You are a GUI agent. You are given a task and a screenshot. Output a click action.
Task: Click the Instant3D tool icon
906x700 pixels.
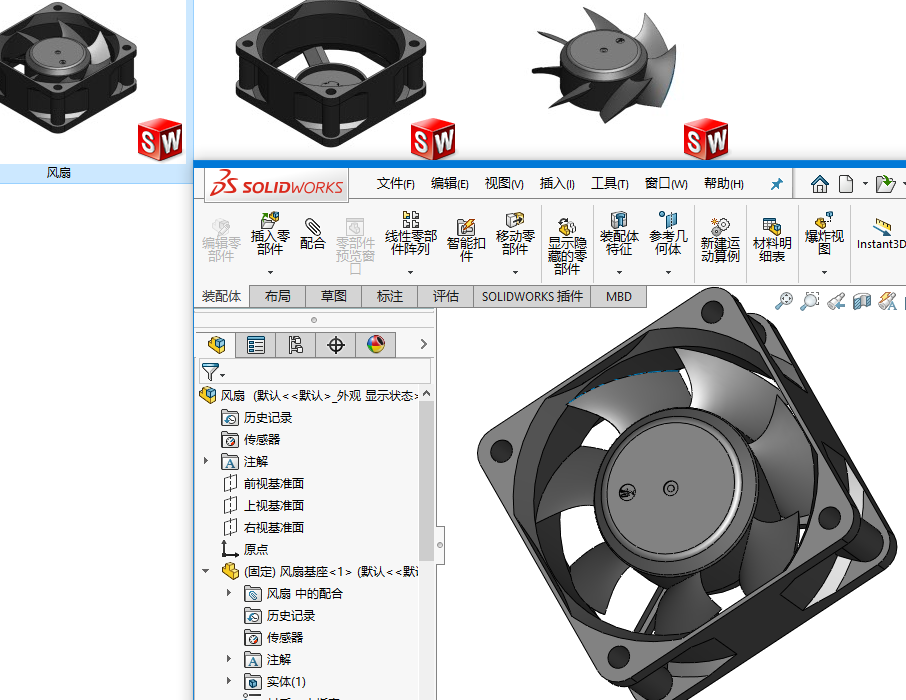click(x=882, y=226)
